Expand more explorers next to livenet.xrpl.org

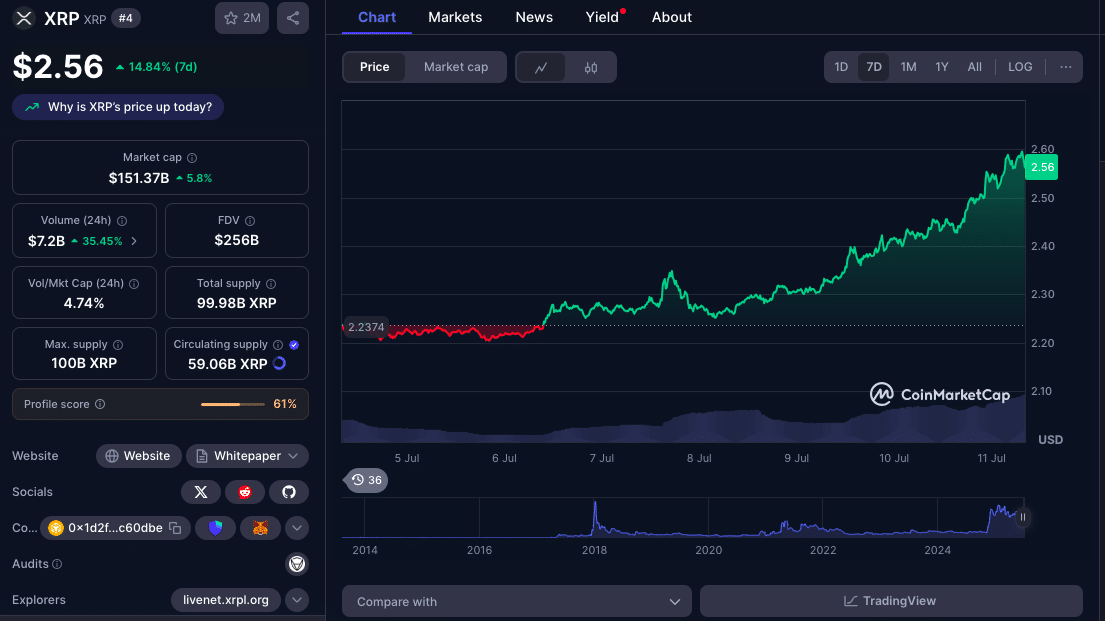click(297, 600)
